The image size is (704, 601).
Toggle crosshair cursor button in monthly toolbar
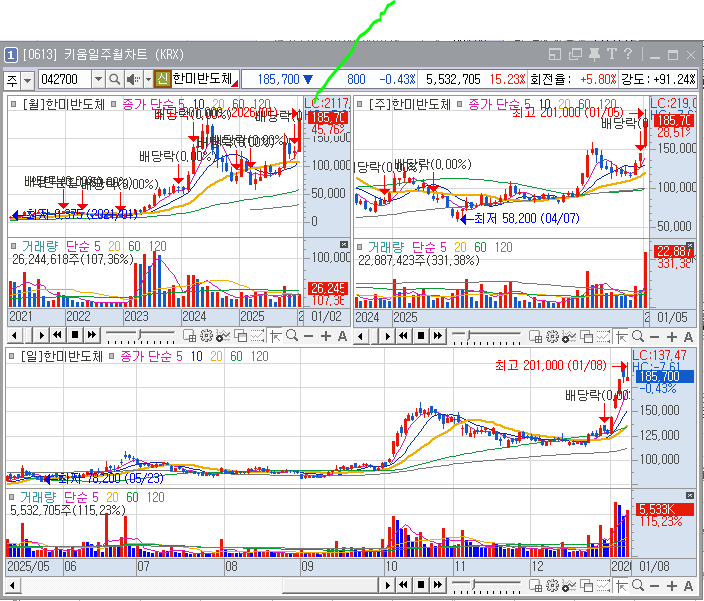(x=276, y=336)
